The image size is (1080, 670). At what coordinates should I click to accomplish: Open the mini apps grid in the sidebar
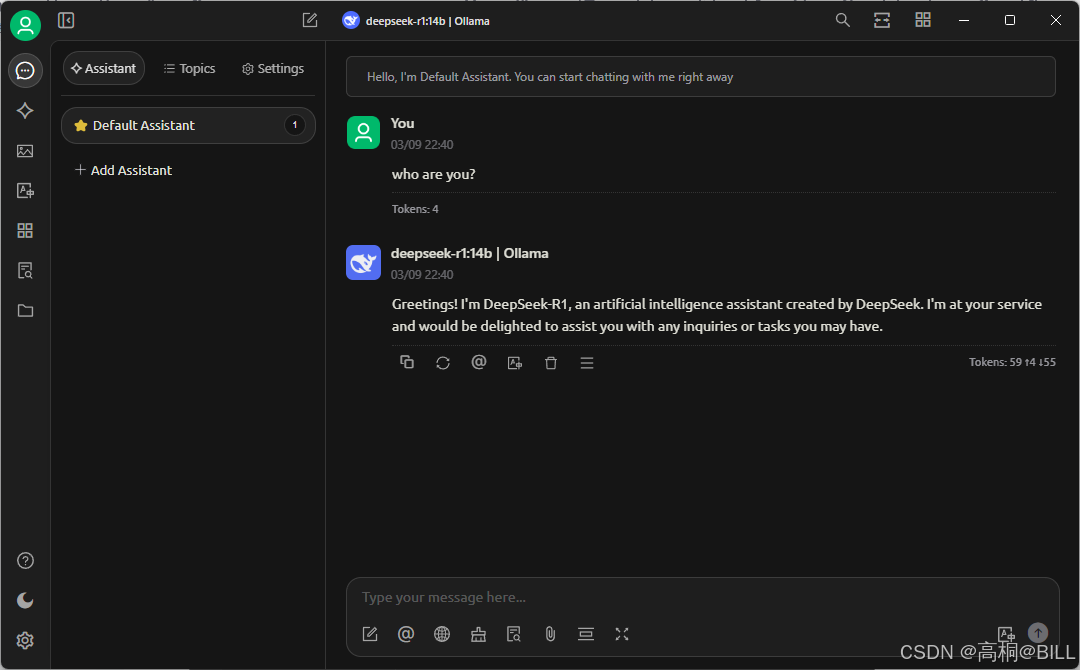[25, 231]
